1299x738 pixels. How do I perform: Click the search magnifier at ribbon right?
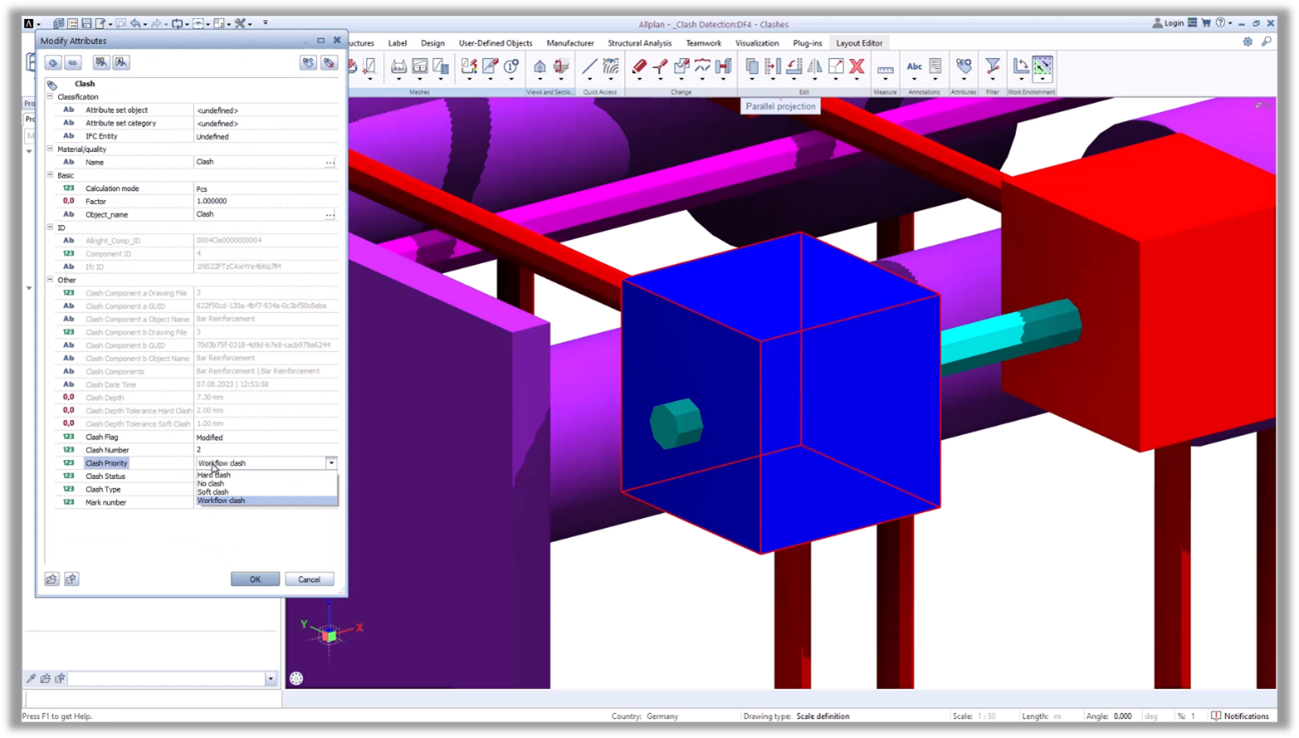(x=1266, y=42)
